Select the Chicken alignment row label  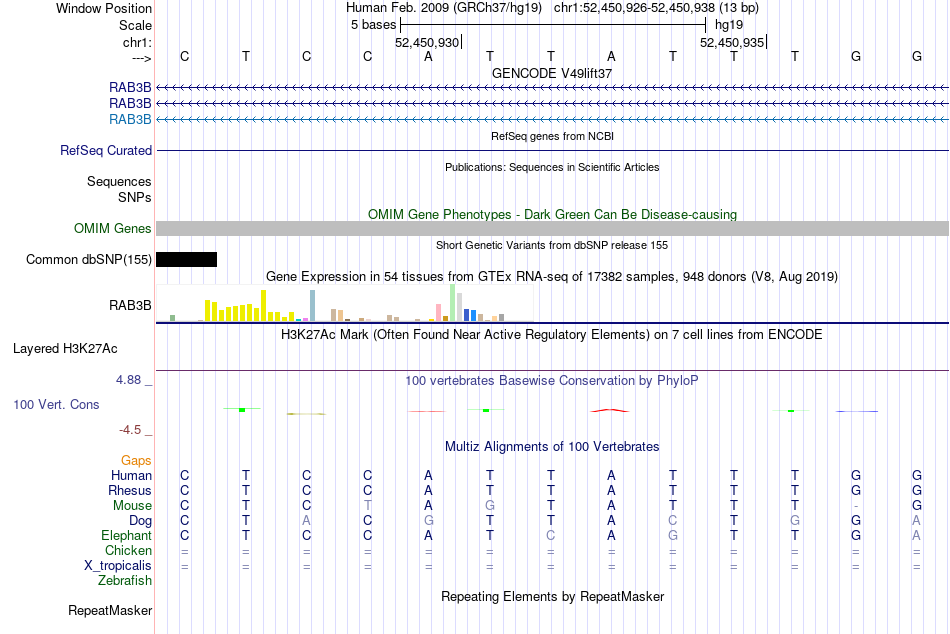[x=128, y=550]
